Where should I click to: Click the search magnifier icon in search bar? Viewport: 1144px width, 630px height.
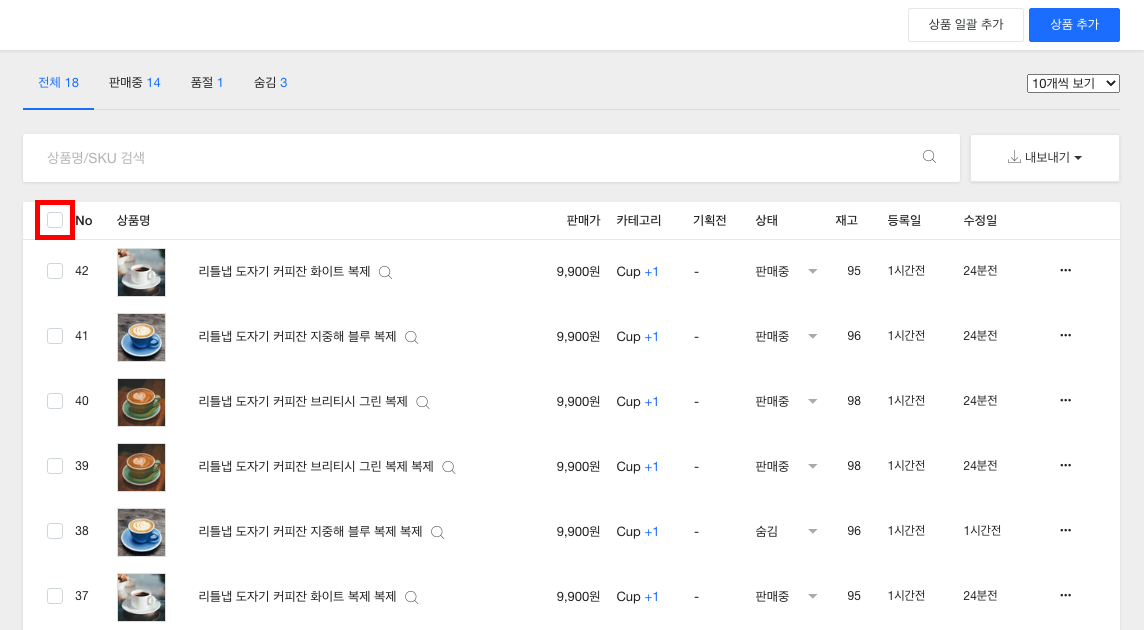(929, 156)
